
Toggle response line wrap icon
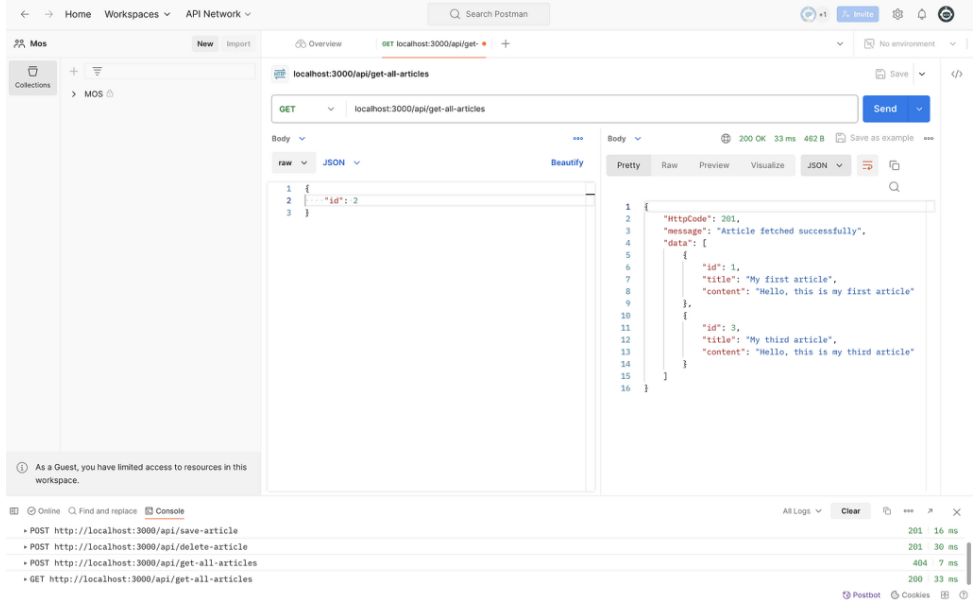pyautogui.click(x=867, y=166)
